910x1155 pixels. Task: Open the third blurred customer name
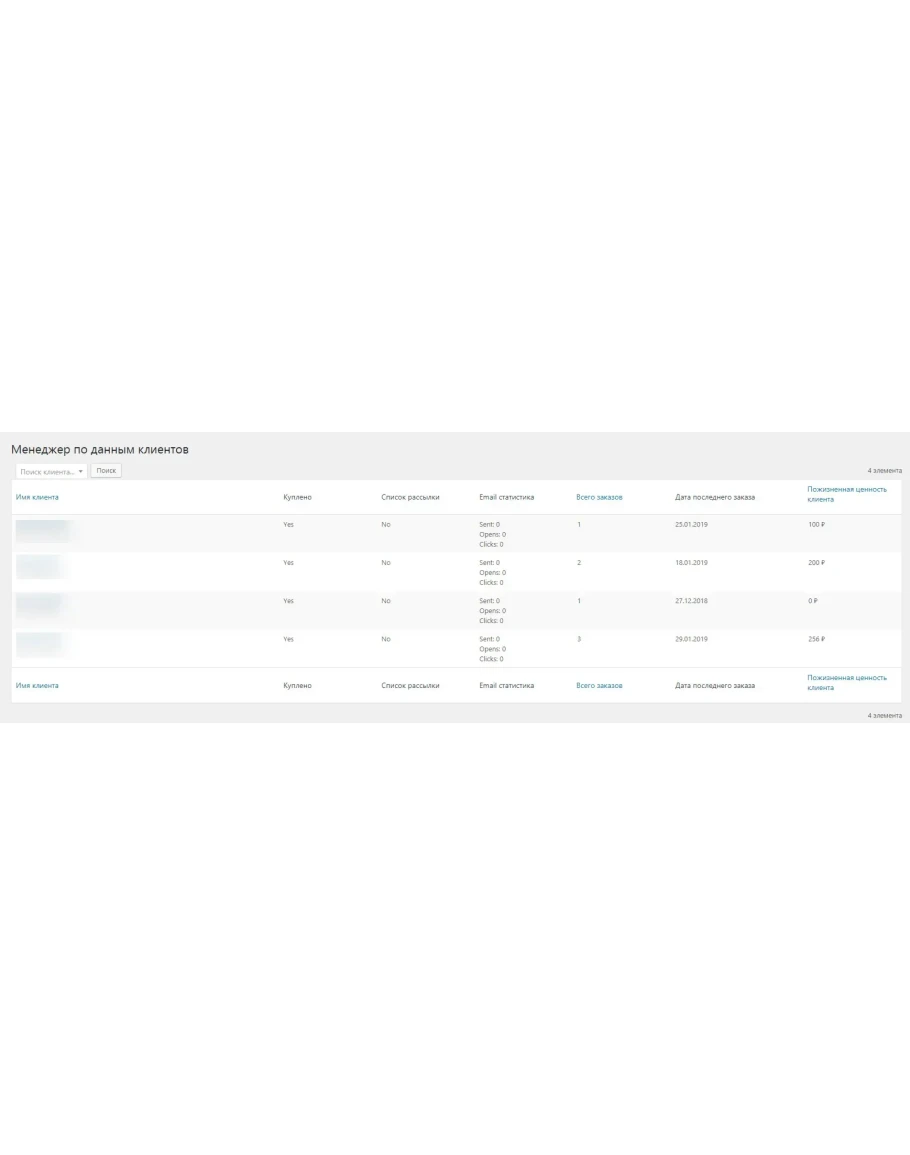point(40,605)
